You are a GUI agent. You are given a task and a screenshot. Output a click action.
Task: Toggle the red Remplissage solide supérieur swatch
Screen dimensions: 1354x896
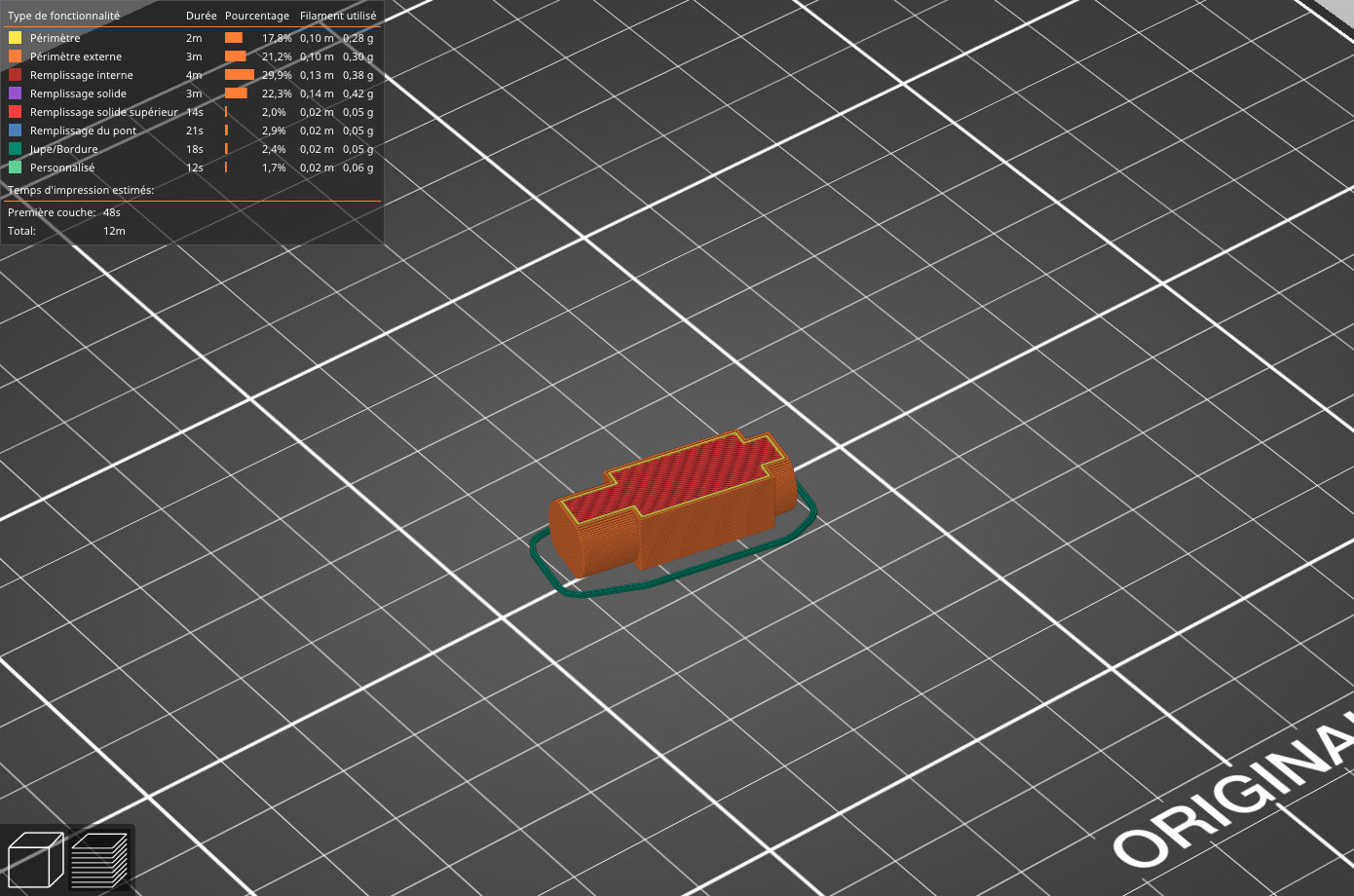pyautogui.click(x=15, y=112)
